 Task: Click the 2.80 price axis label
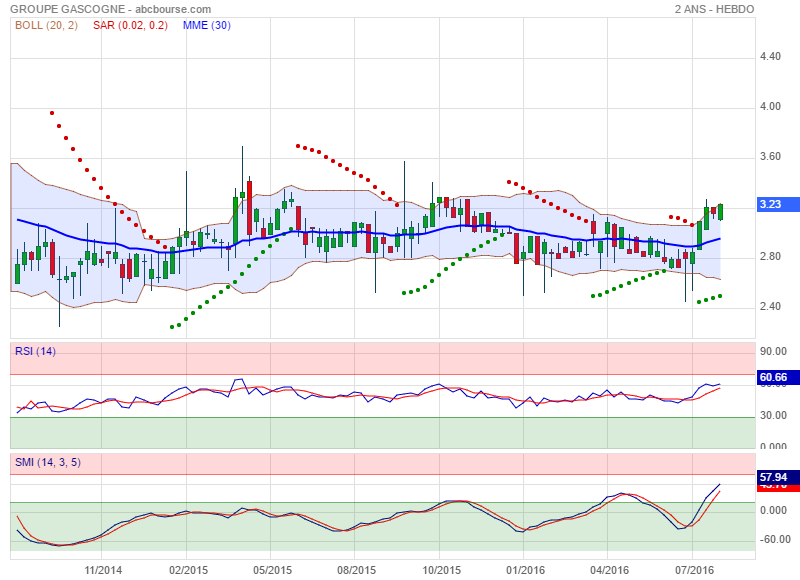[x=770, y=257]
